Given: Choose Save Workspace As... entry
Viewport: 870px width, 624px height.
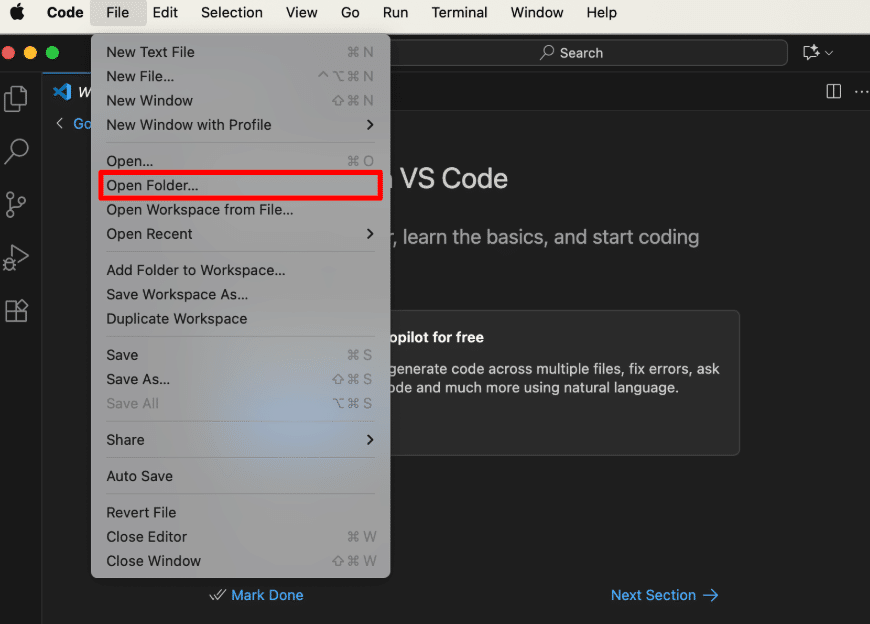Looking at the screenshot, I should pyautogui.click(x=240, y=295).
